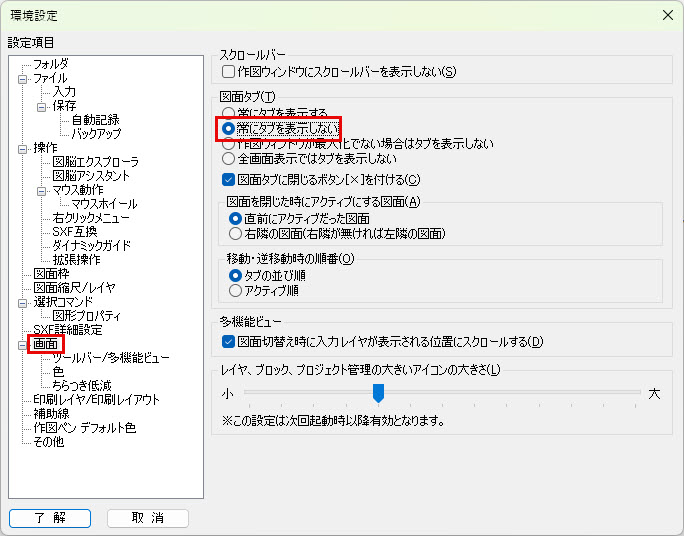Screen dimensions: 684x536
Task: Choose 全画面表示ではタブを表示しない option
Action: 229,158
